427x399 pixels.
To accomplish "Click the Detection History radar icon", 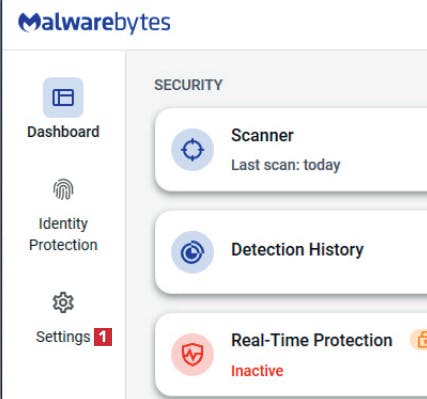I will [192, 252].
